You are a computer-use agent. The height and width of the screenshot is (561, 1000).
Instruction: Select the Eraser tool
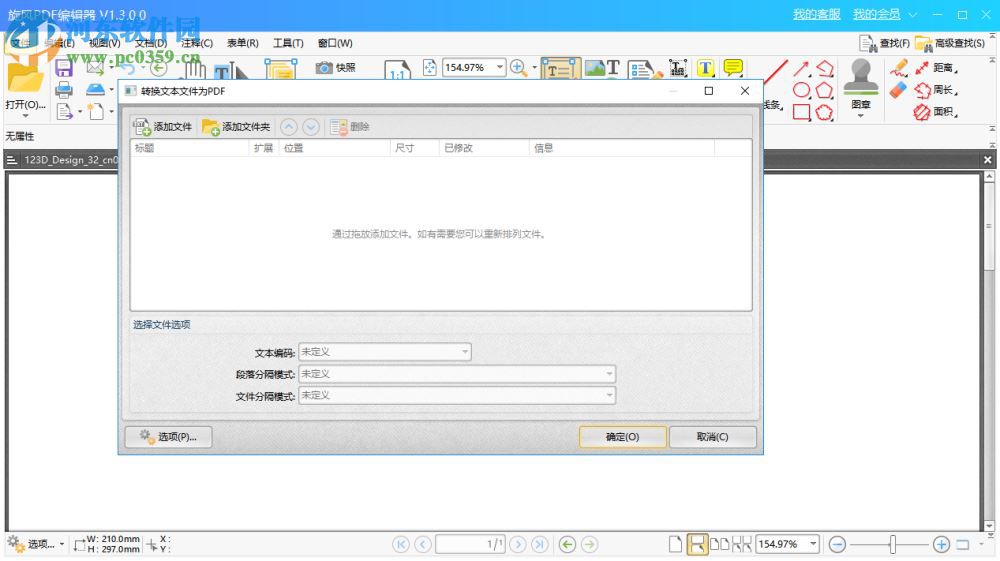click(x=898, y=90)
